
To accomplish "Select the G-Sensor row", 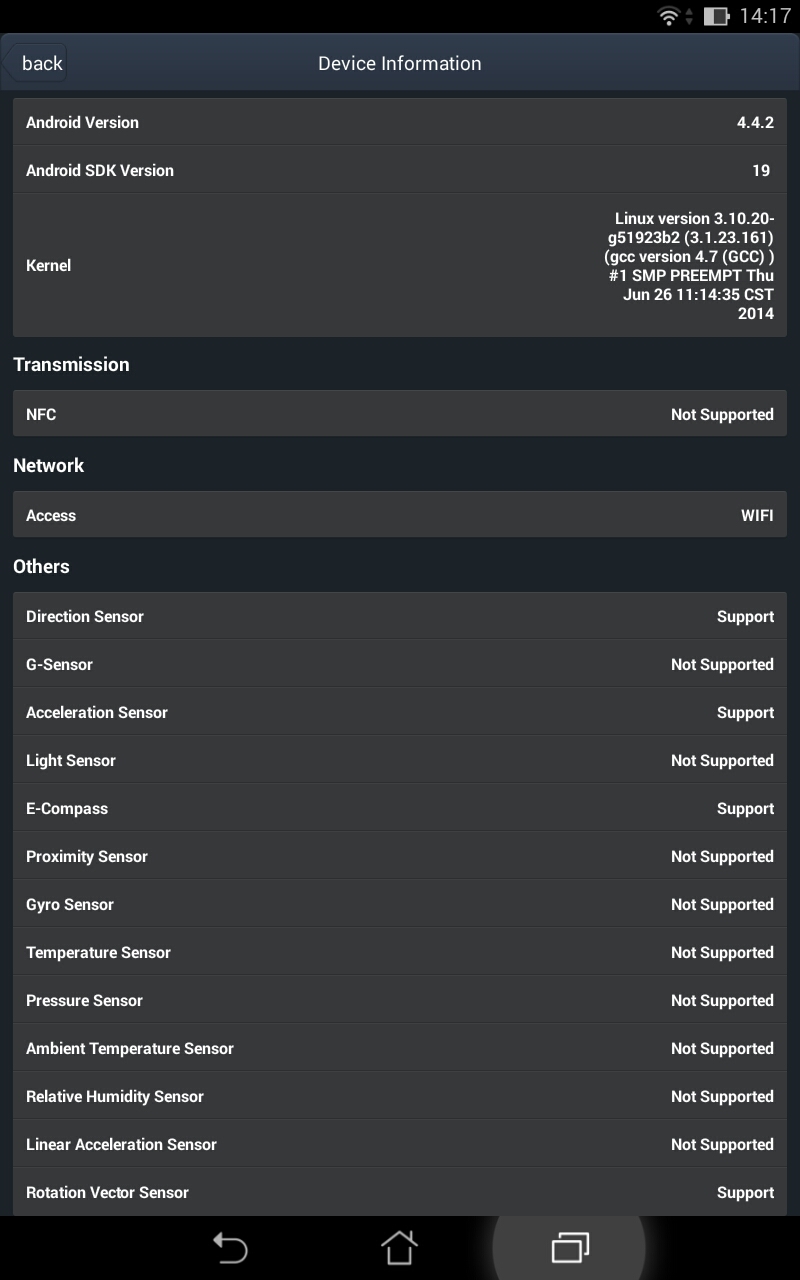I will [400, 664].
